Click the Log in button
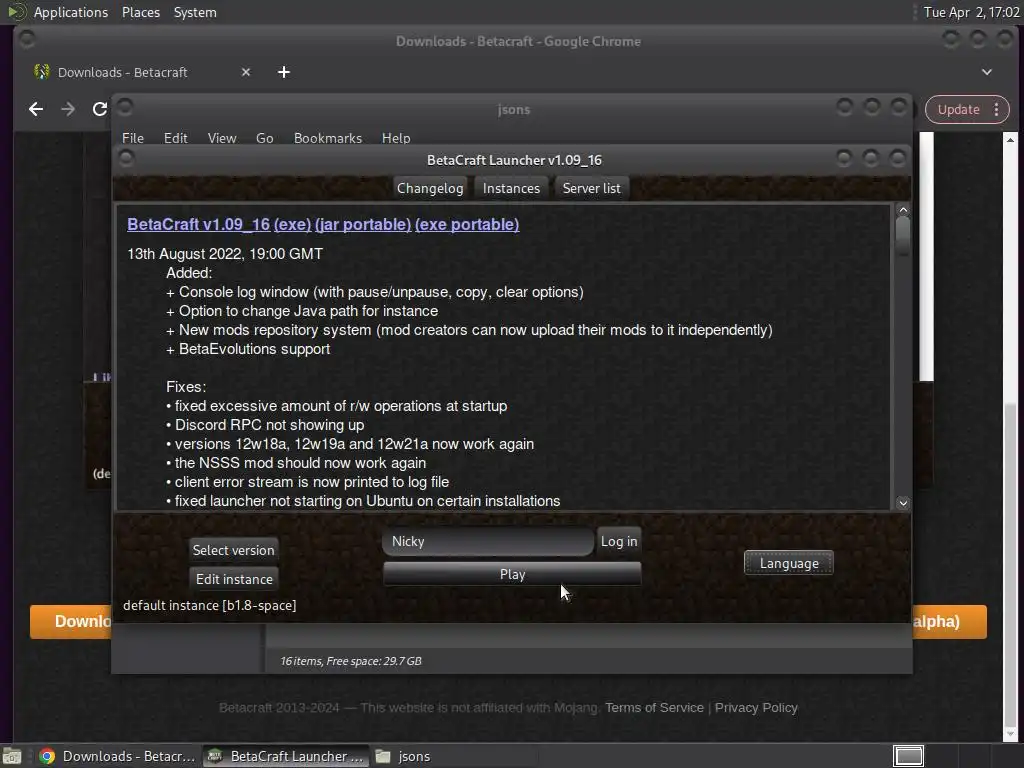 pos(618,541)
